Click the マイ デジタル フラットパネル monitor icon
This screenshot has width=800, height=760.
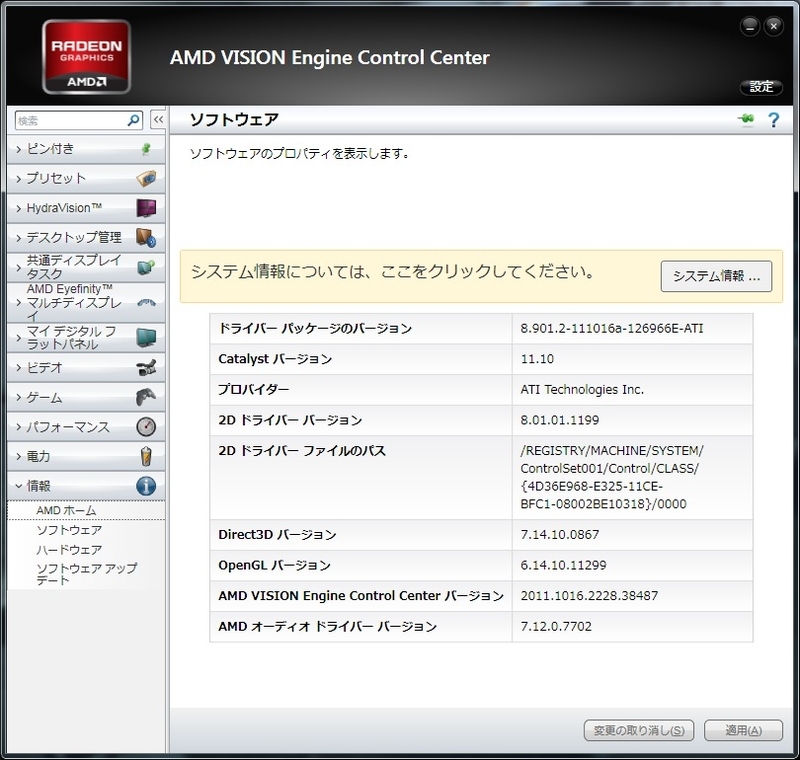click(x=146, y=338)
